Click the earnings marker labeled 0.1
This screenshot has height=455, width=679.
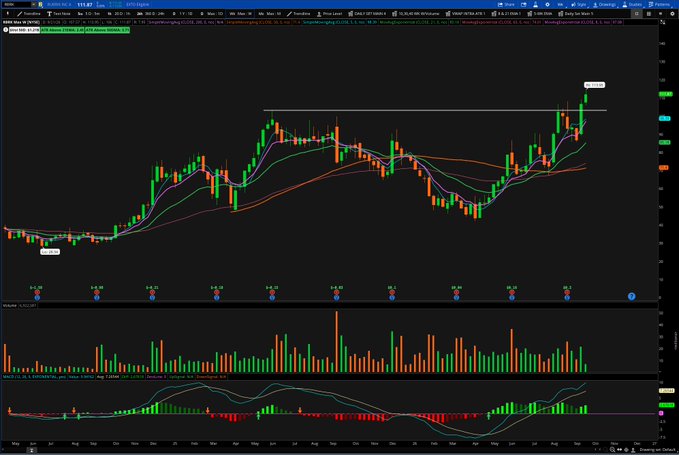[392, 293]
